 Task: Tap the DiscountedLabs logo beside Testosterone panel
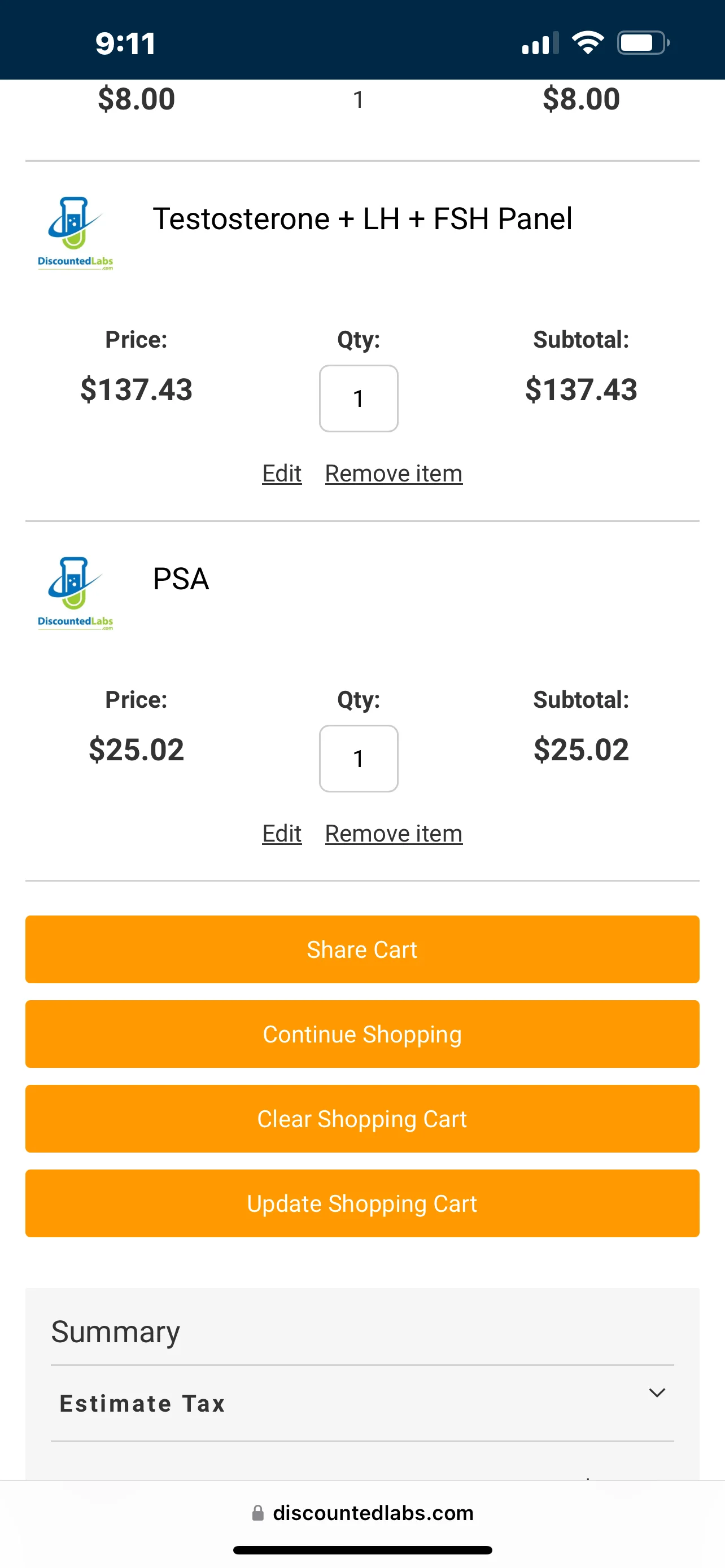click(x=76, y=233)
